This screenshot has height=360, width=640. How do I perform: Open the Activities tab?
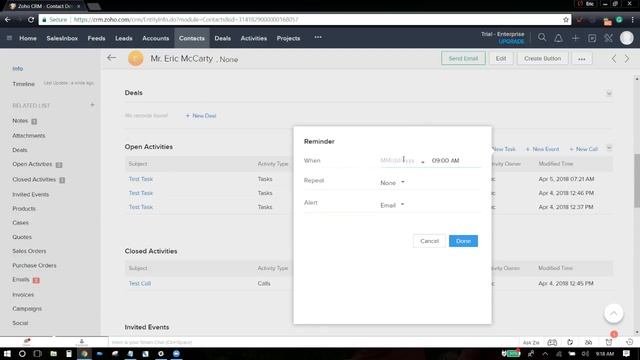click(253, 38)
